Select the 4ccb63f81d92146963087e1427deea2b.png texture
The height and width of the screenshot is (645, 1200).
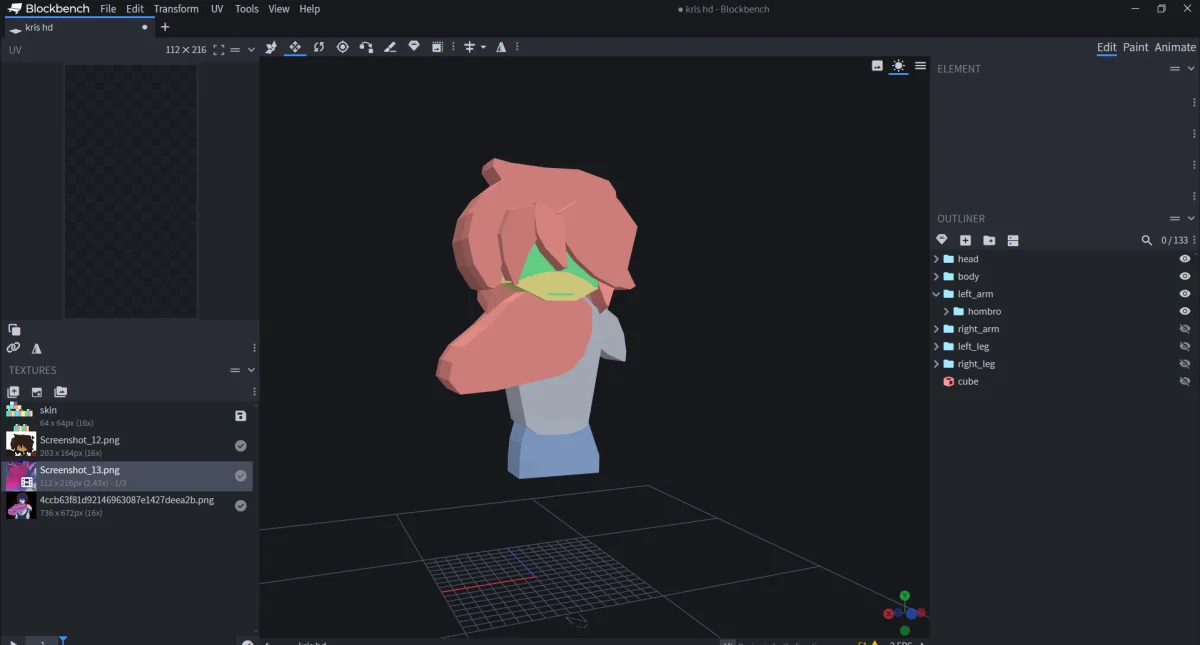pos(127,506)
